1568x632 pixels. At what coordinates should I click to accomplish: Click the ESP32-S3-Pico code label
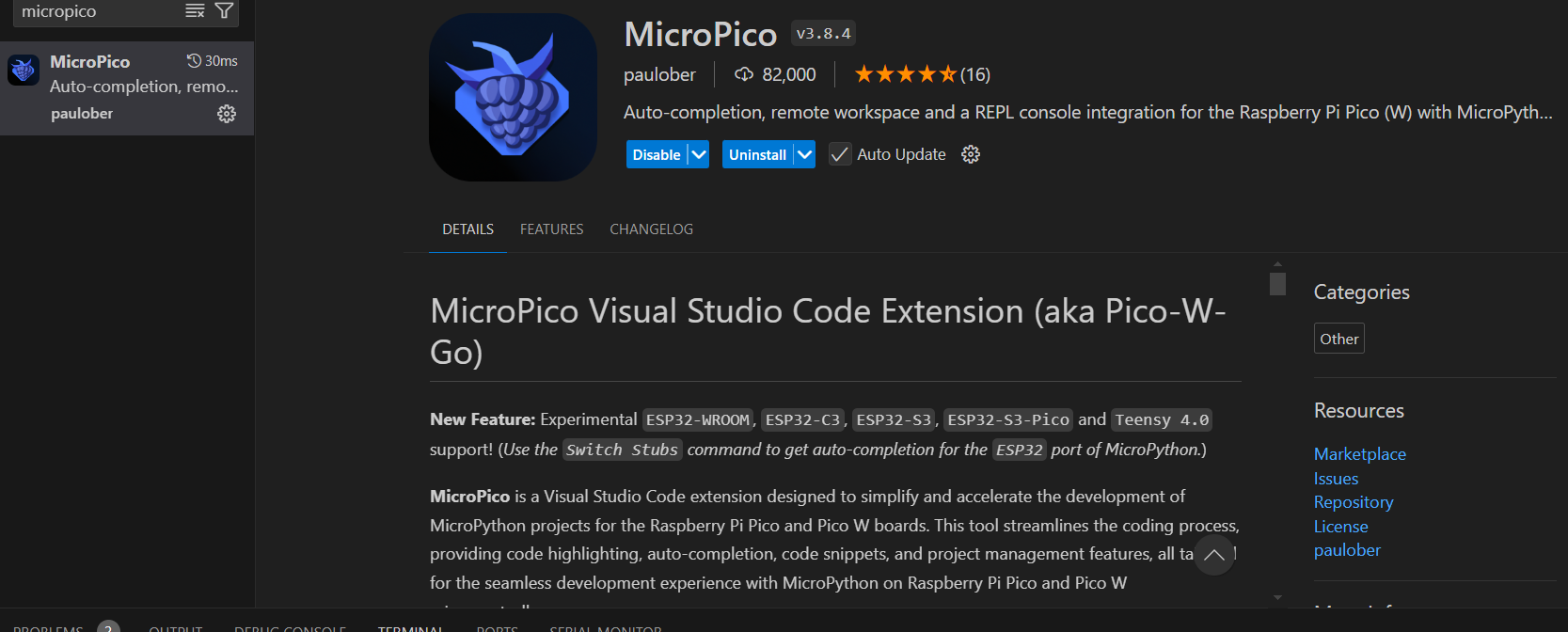1008,419
